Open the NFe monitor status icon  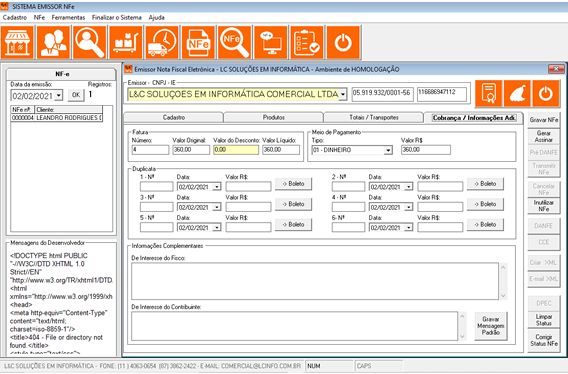click(271, 43)
